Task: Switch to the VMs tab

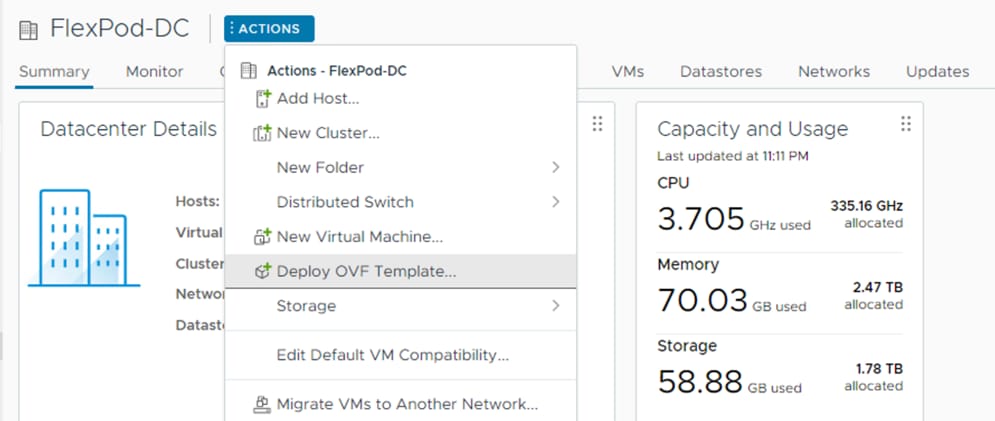Action: (x=627, y=72)
